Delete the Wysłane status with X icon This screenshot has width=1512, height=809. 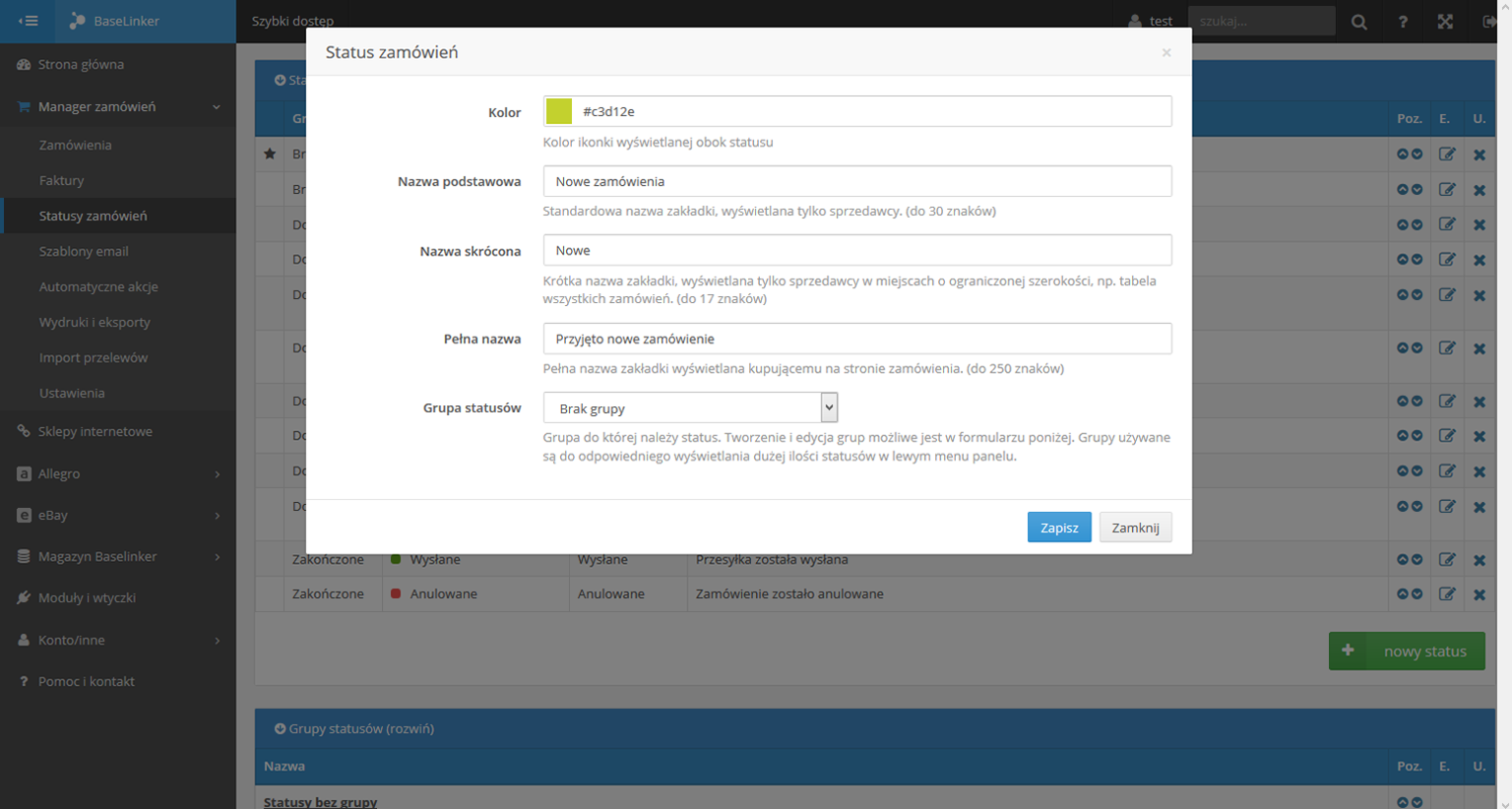coord(1480,560)
